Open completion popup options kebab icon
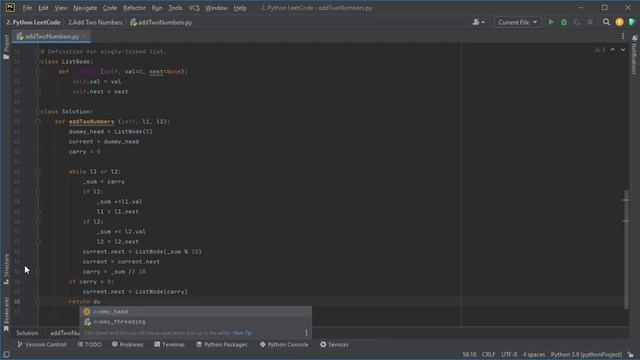The image size is (640, 360). tap(306, 333)
